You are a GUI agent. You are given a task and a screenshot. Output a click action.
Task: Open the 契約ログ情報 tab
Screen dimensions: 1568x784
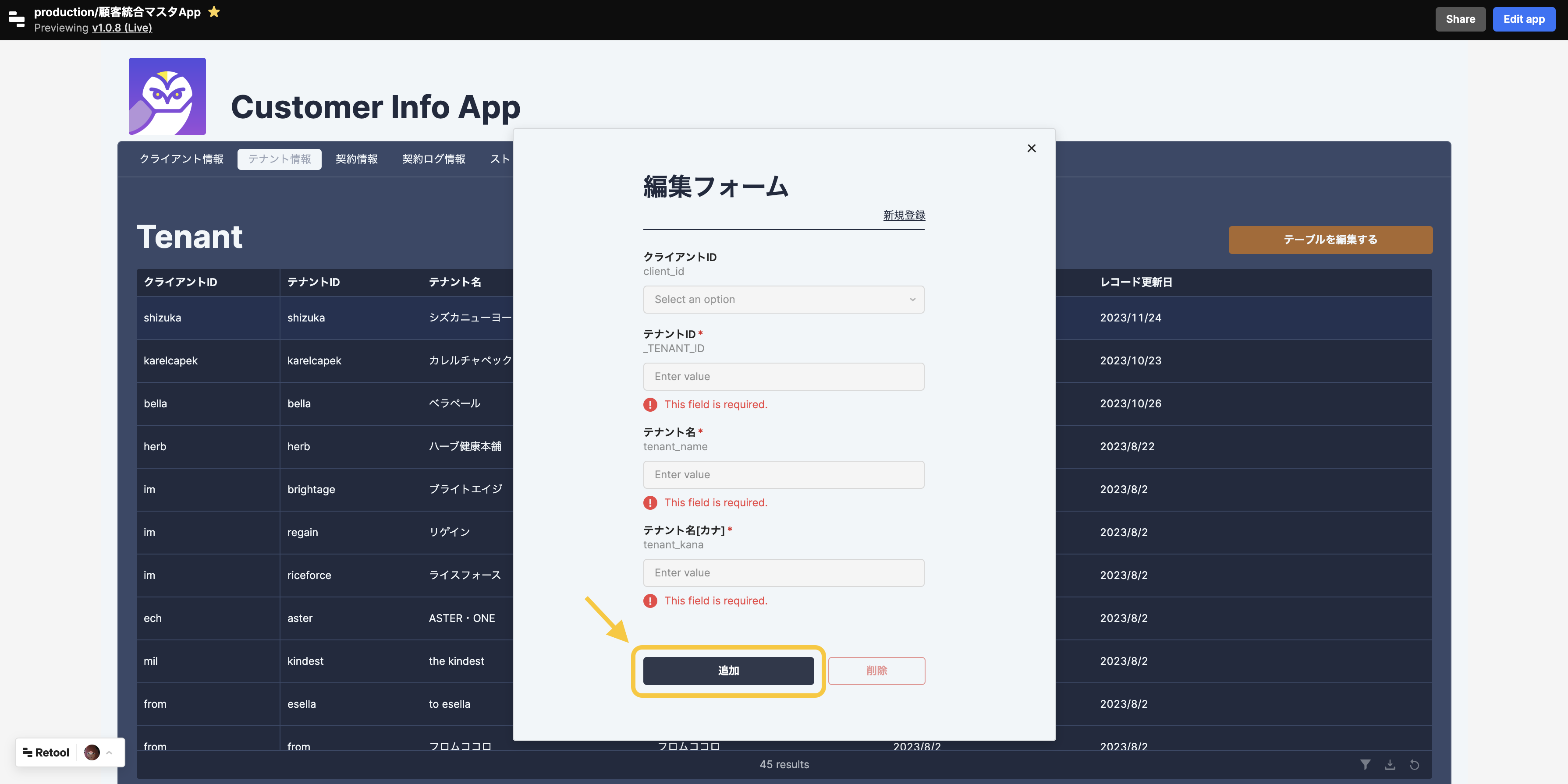pyautogui.click(x=433, y=159)
